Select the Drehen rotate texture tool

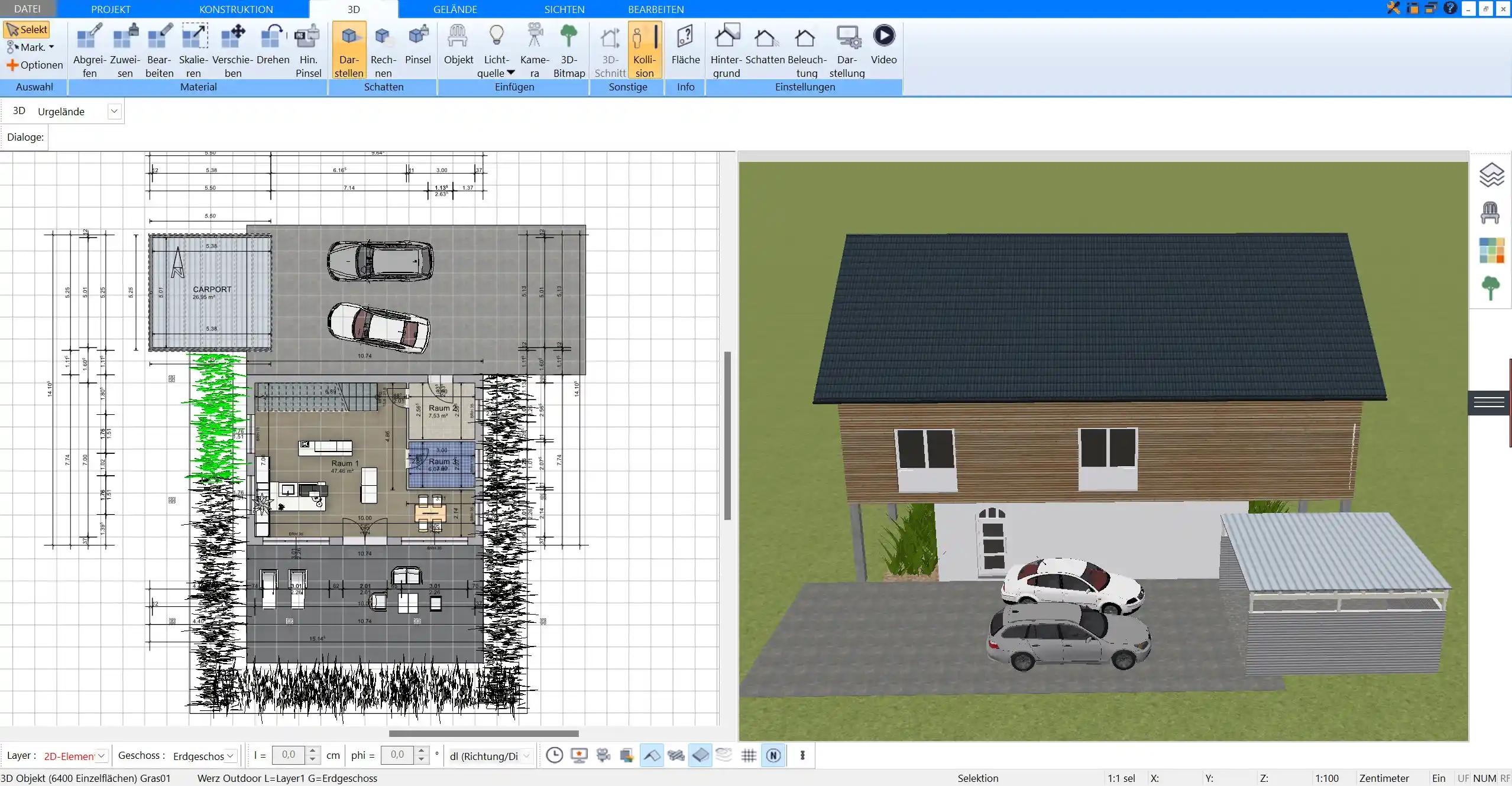click(x=273, y=44)
